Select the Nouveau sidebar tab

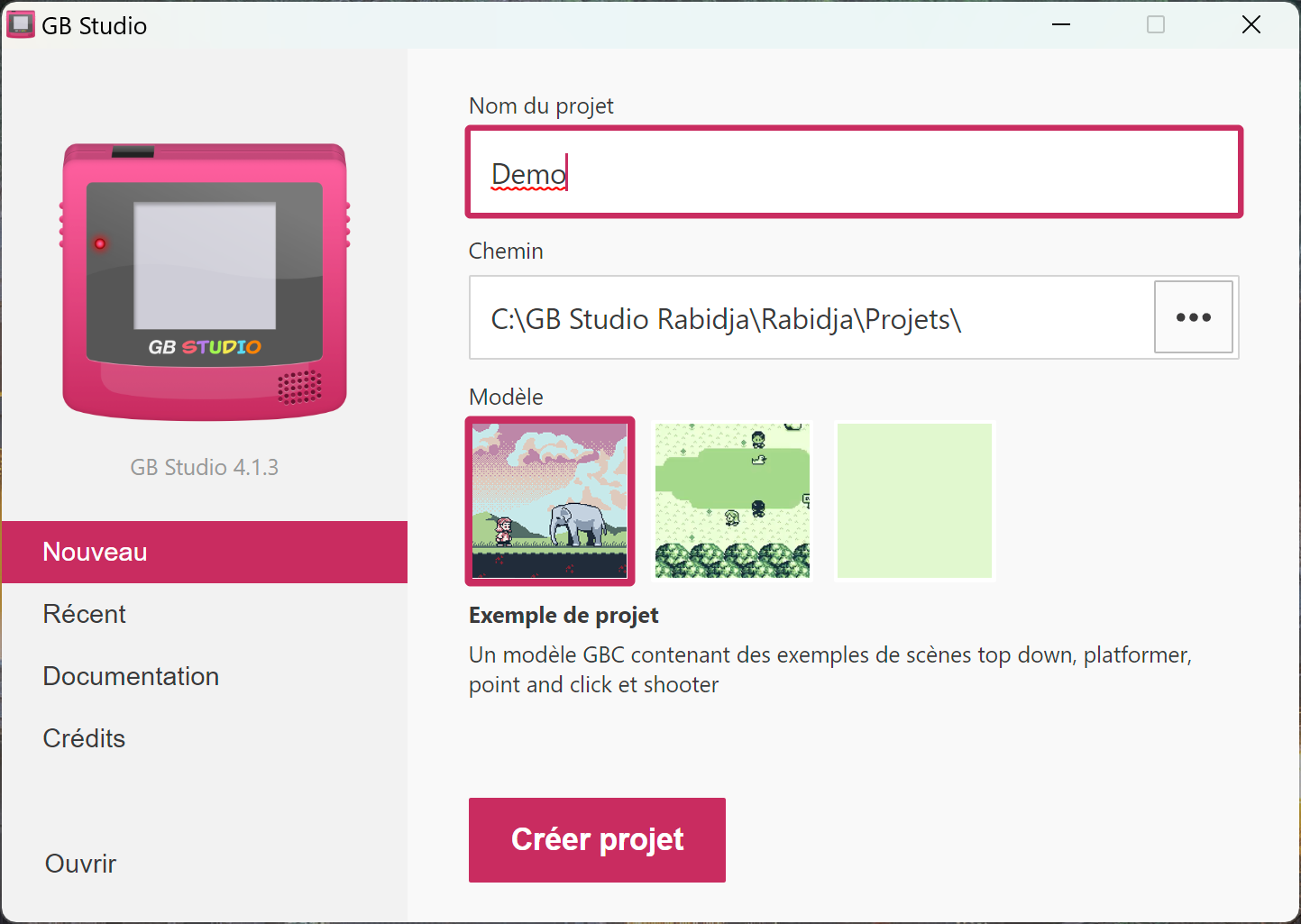205,552
